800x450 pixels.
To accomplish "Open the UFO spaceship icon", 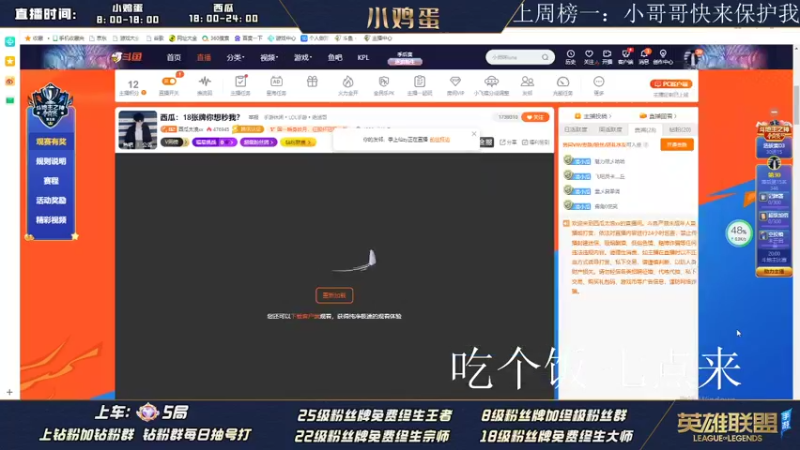I will tap(491, 81).
